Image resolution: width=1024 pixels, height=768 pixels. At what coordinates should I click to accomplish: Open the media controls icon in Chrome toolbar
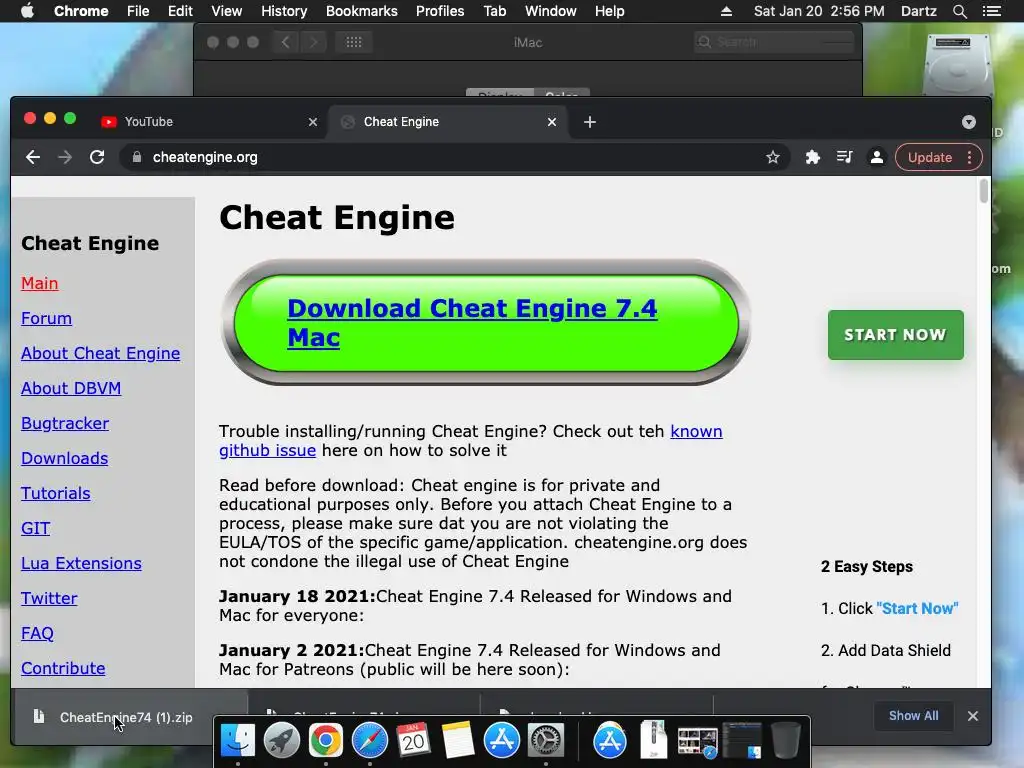844,157
